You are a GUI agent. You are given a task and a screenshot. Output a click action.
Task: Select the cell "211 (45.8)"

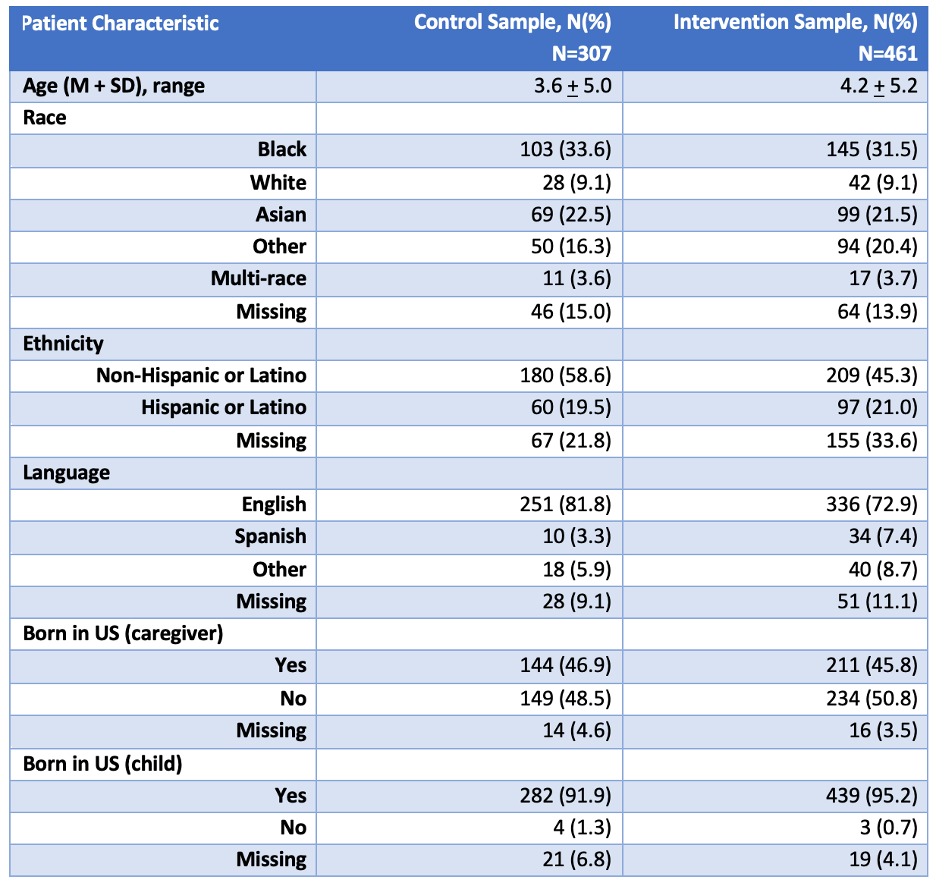coord(872,666)
